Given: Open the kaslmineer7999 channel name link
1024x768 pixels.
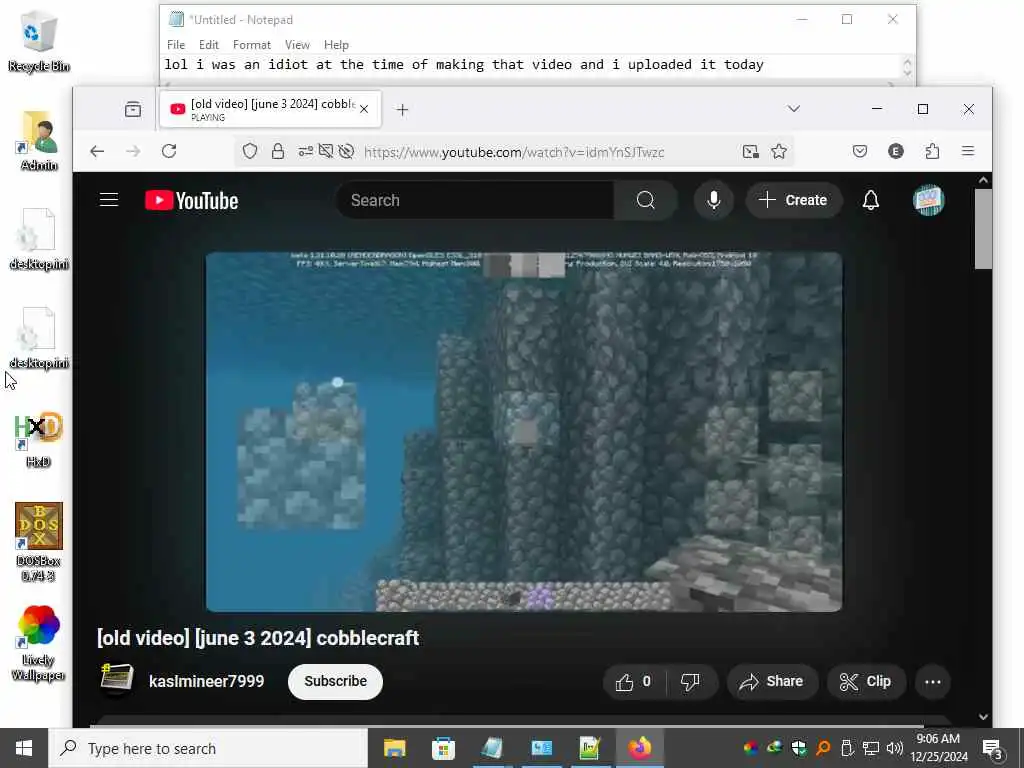Looking at the screenshot, I should pos(206,681).
